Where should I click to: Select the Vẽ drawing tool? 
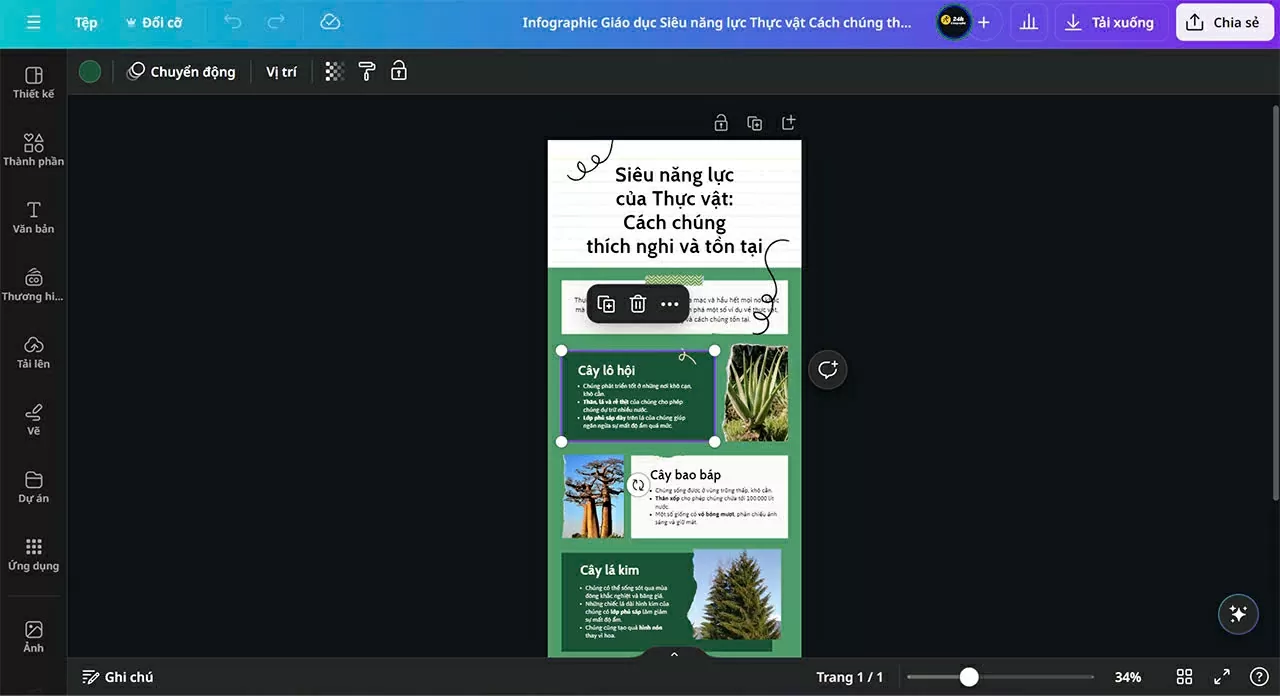pyautogui.click(x=33, y=418)
